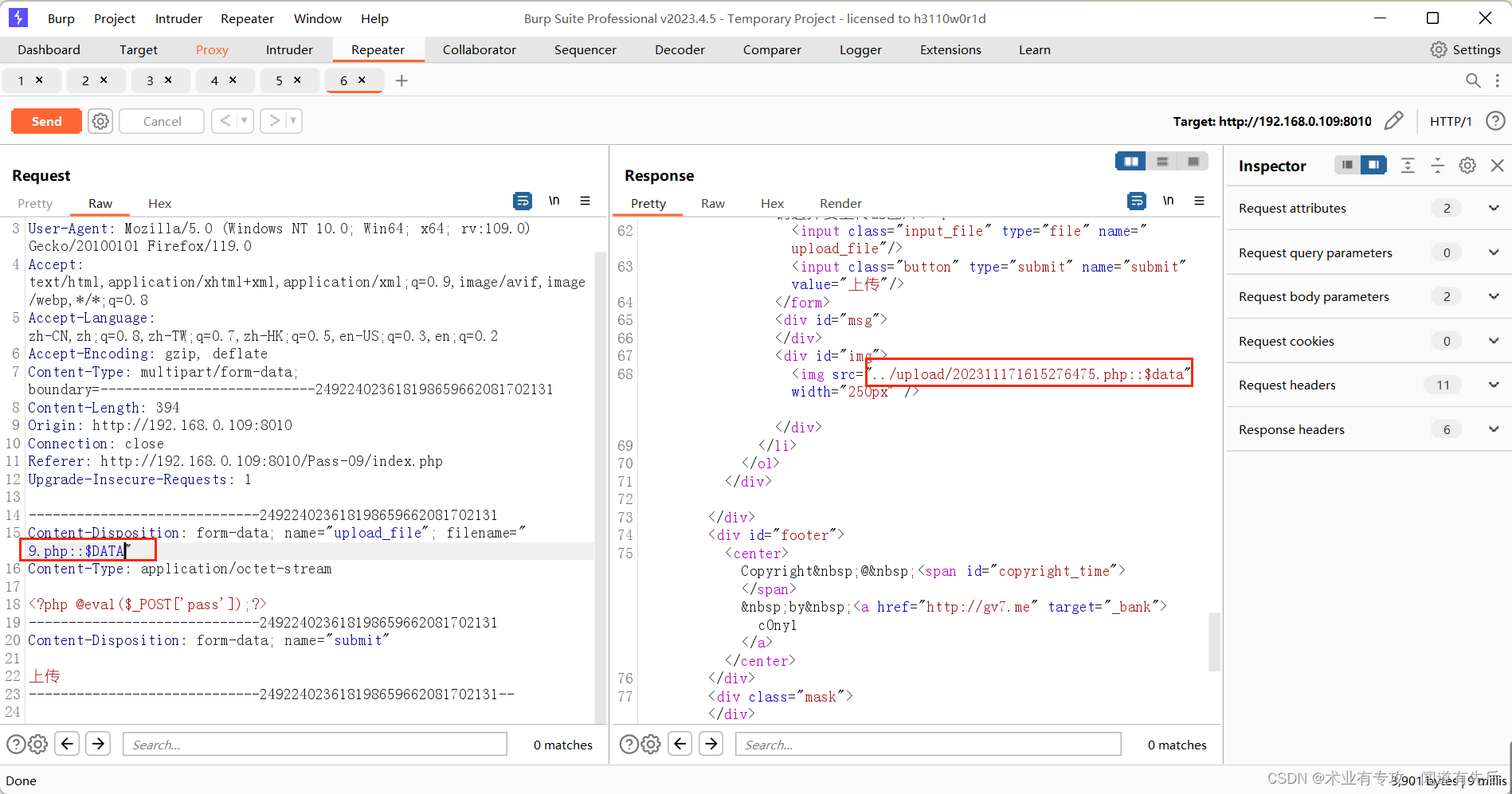
Task: Dock Inspector to the left side
Action: click(1347, 165)
